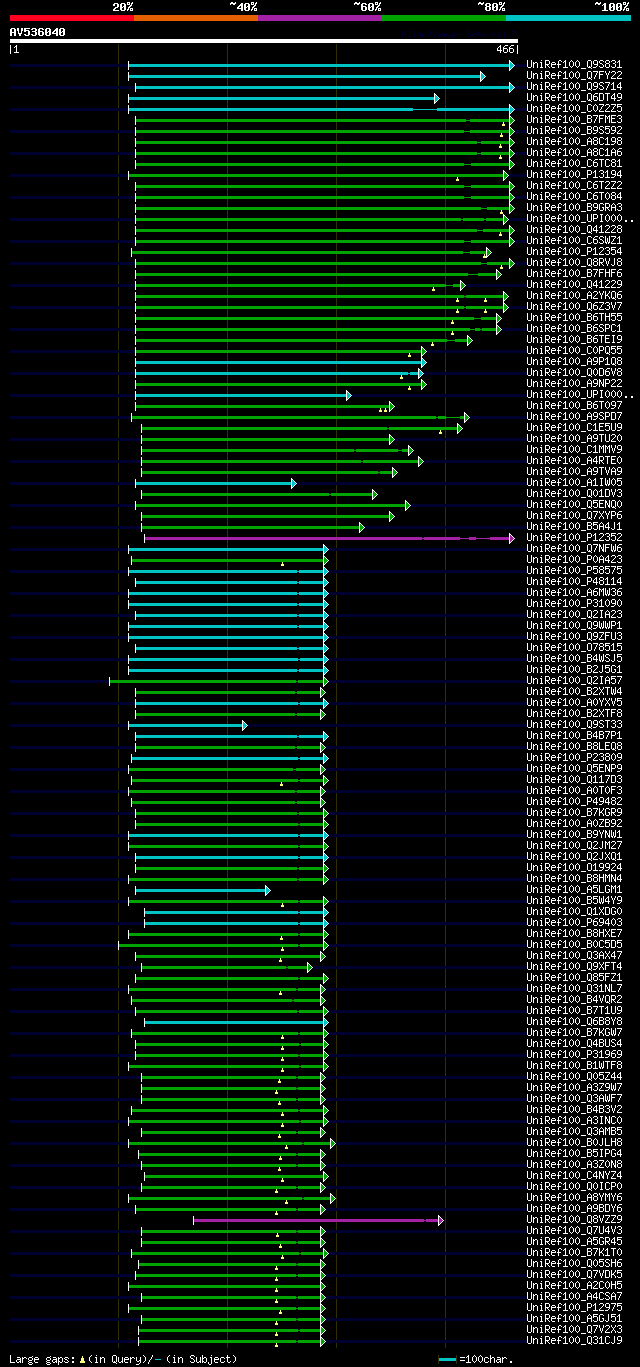Click the UniRef100_Q41228 label
Screen dimensions: 640x1367
click(574, 229)
